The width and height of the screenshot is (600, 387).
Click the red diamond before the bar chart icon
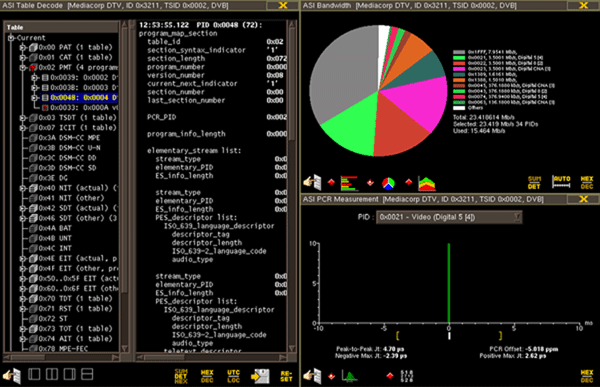[331, 183]
